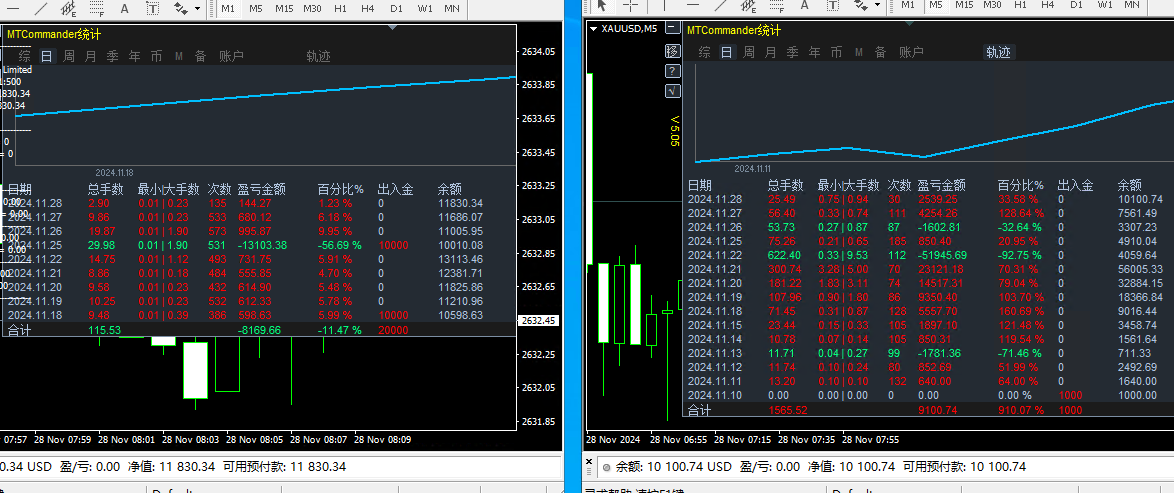Open 周 weekly tab in right MTCommander panel

(748, 52)
